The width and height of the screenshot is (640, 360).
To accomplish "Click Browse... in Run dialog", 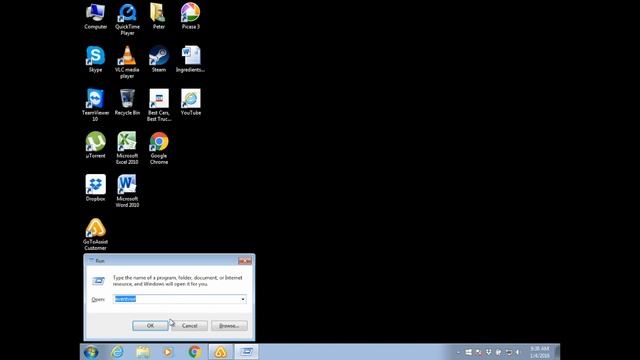I will click(229, 326).
